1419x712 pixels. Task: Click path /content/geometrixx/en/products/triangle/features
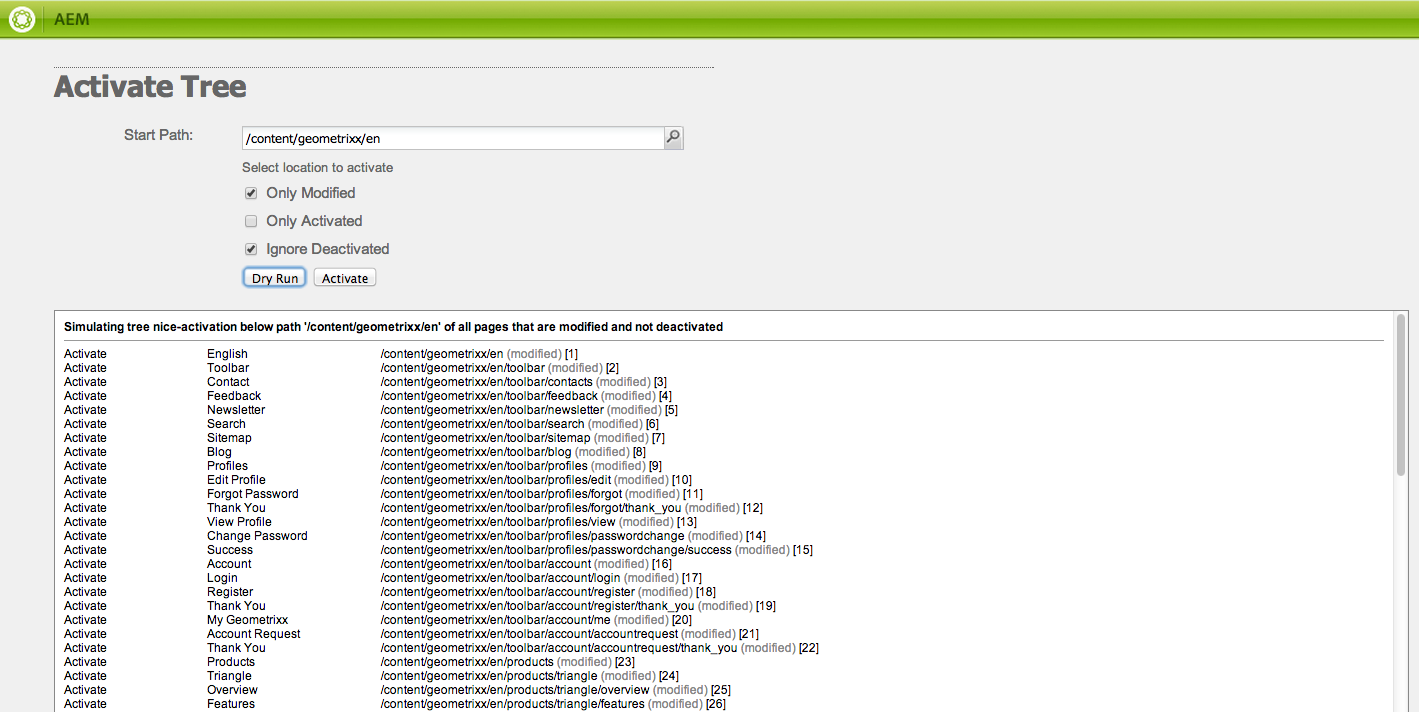[x=513, y=704]
